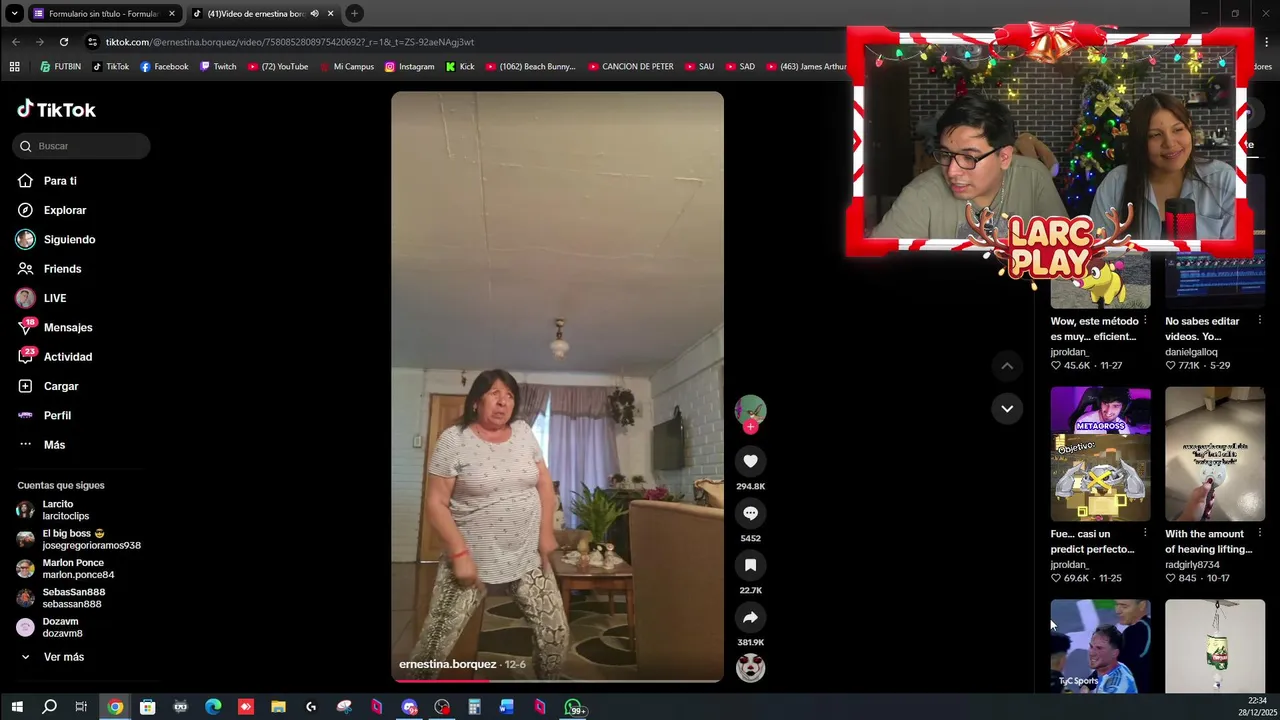This screenshot has width=1280, height=720.
Task: Open WhatsApp from the taskbar
Action: point(574,707)
